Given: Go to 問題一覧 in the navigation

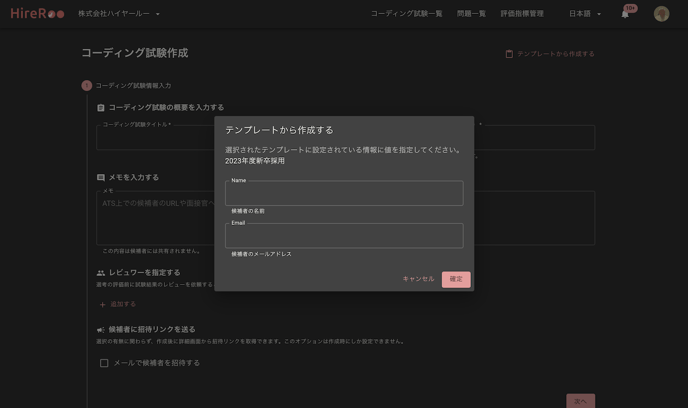Looking at the screenshot, I should pyautogui.click(x=471, y=14).
